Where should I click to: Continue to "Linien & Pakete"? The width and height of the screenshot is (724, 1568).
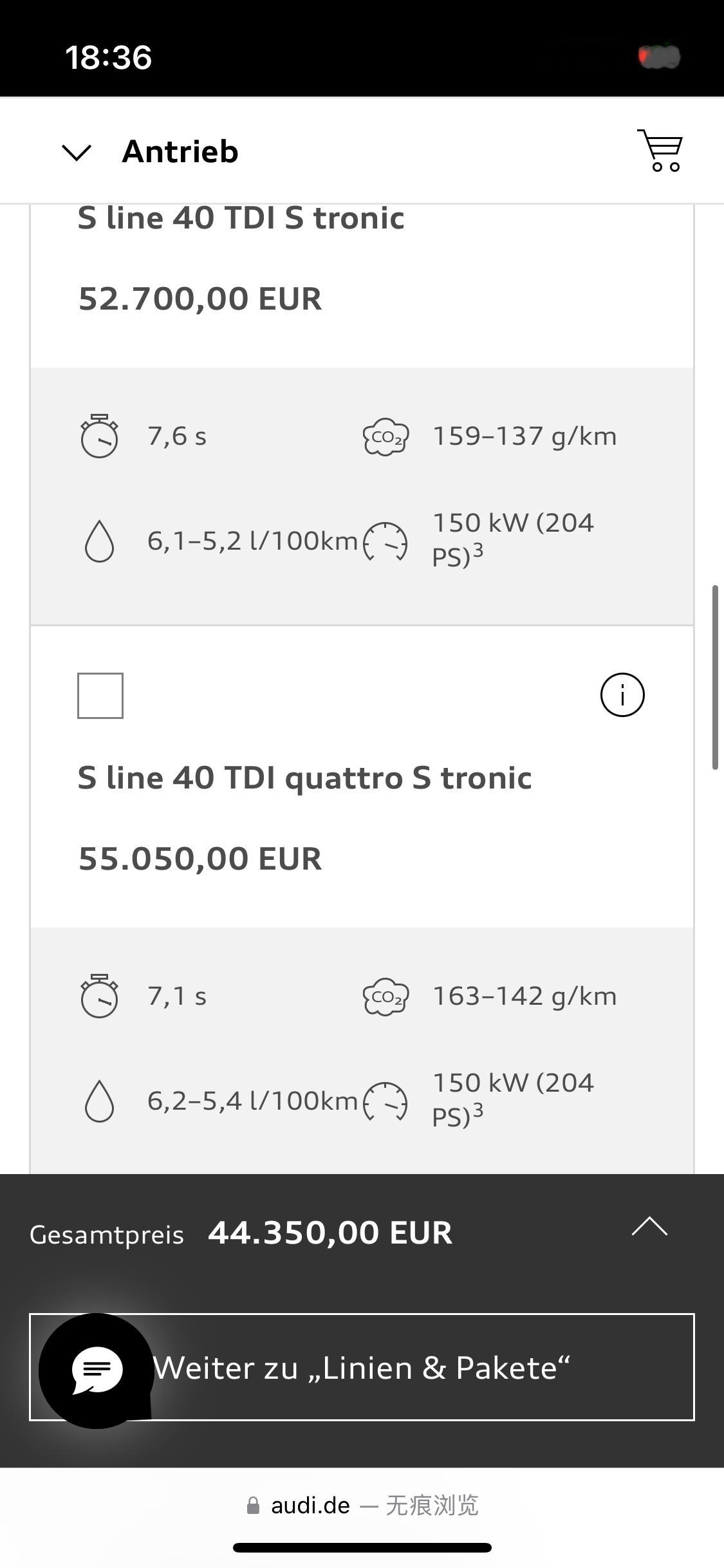coord(362,1367)
